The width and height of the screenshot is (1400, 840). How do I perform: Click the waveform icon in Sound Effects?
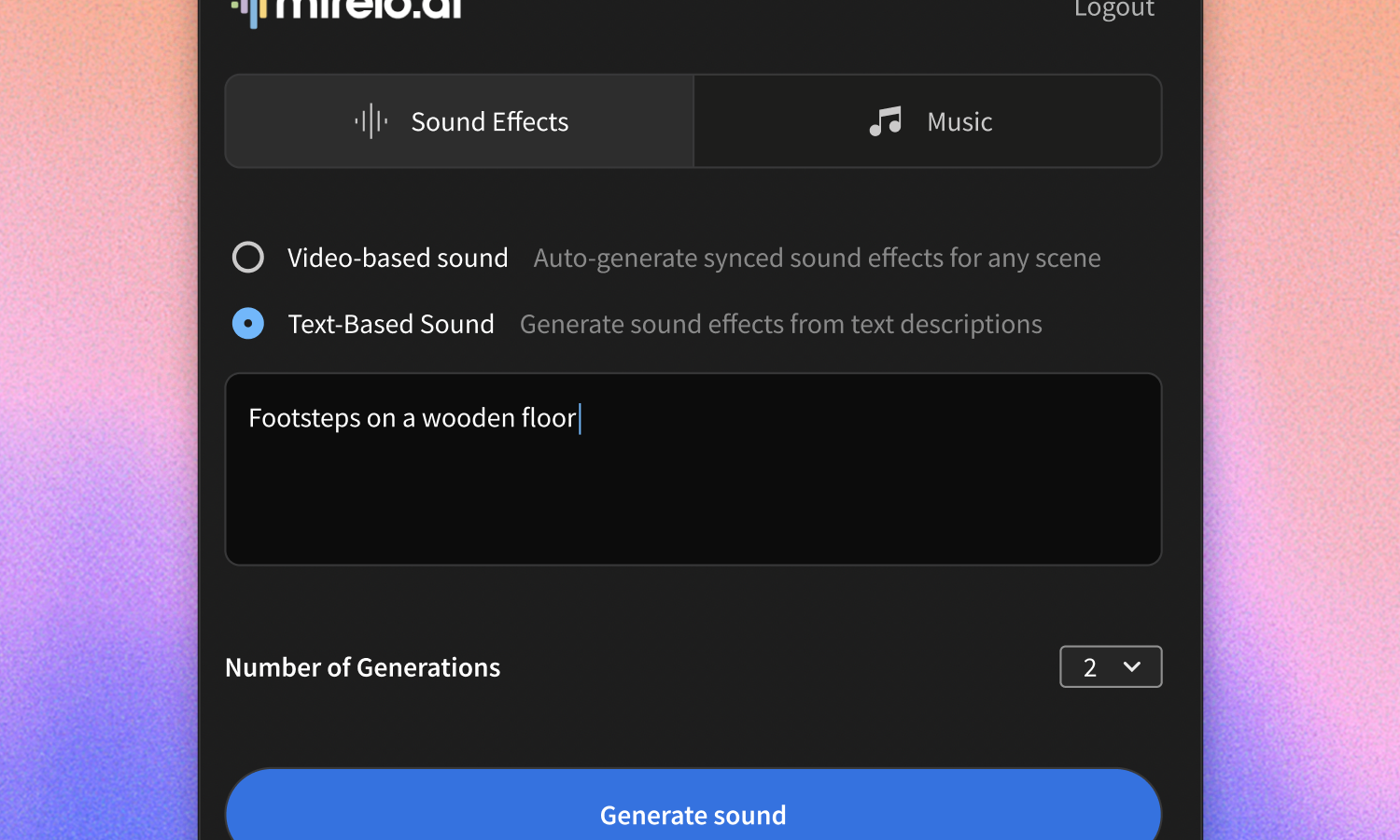[371, 121]
